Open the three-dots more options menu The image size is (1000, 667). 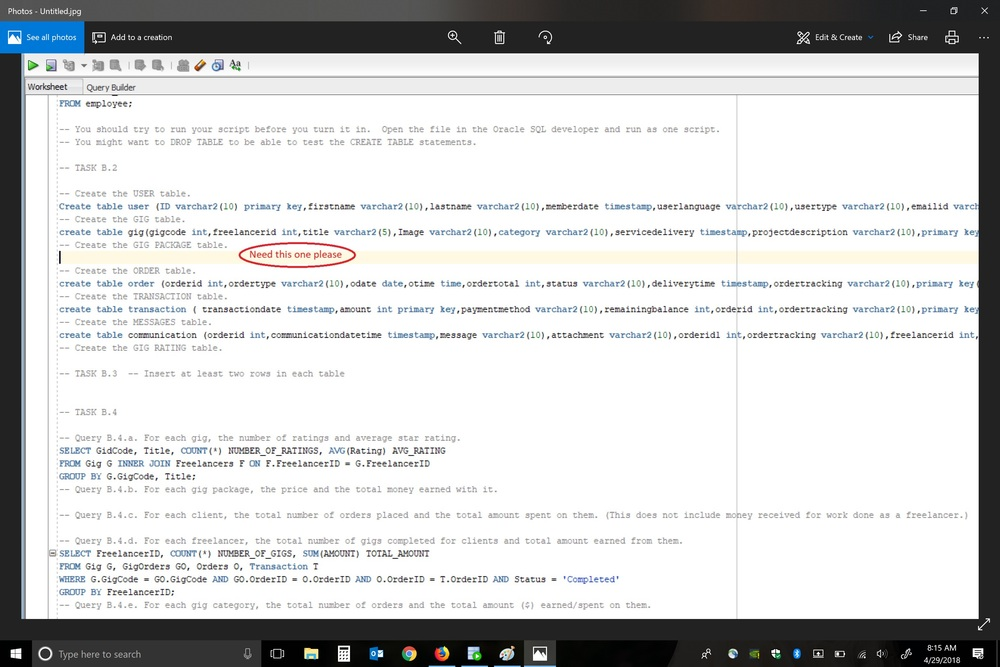tap(983, 37)
